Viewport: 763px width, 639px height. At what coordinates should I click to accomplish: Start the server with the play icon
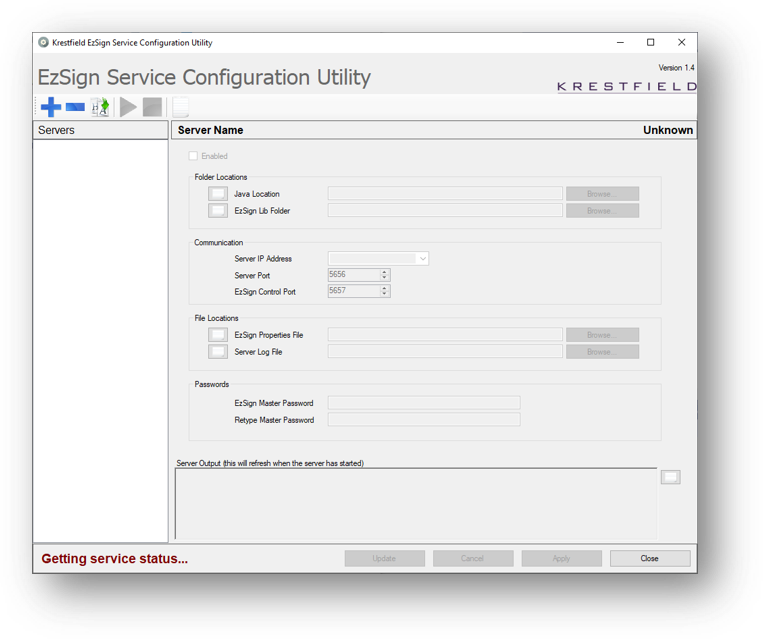point(128,107)
